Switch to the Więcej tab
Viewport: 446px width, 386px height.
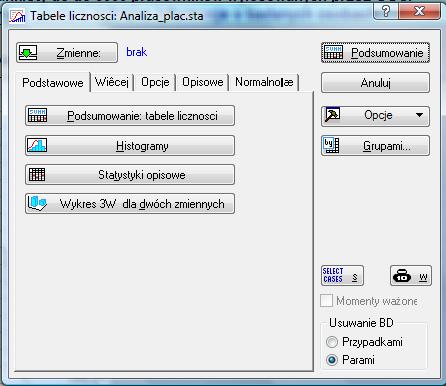pyautogui.click(x=112, y=82)
